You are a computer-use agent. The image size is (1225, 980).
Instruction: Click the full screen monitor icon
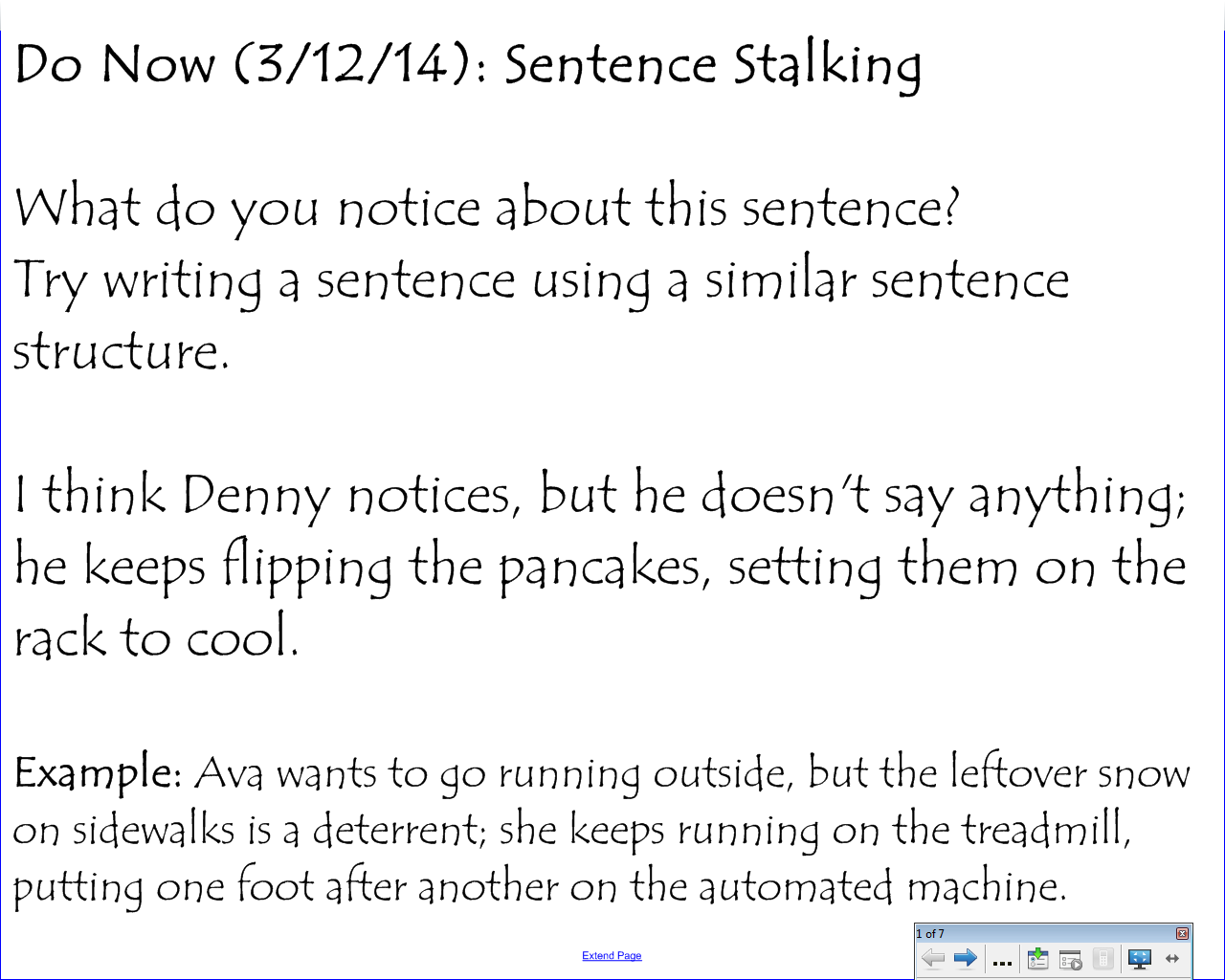pyautogui.click(x=1139, y=958)
